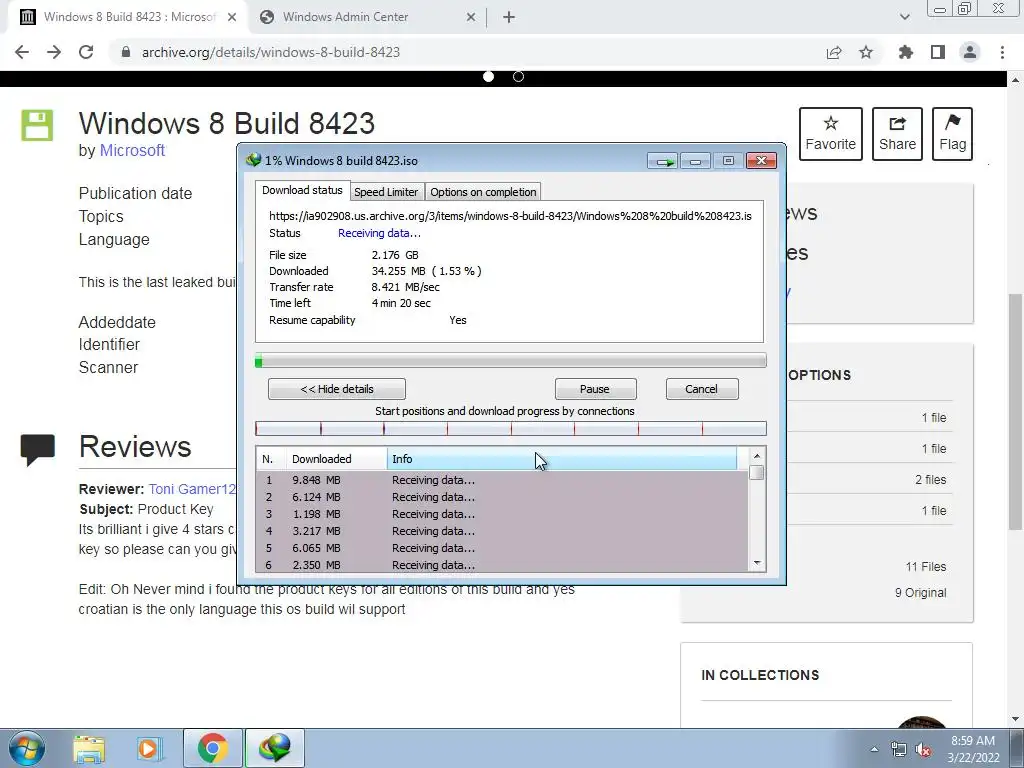Open the Windows Start button
The width and height of the screenshot is (1024, 768).
pyautogui.click(x=27, y=748)
